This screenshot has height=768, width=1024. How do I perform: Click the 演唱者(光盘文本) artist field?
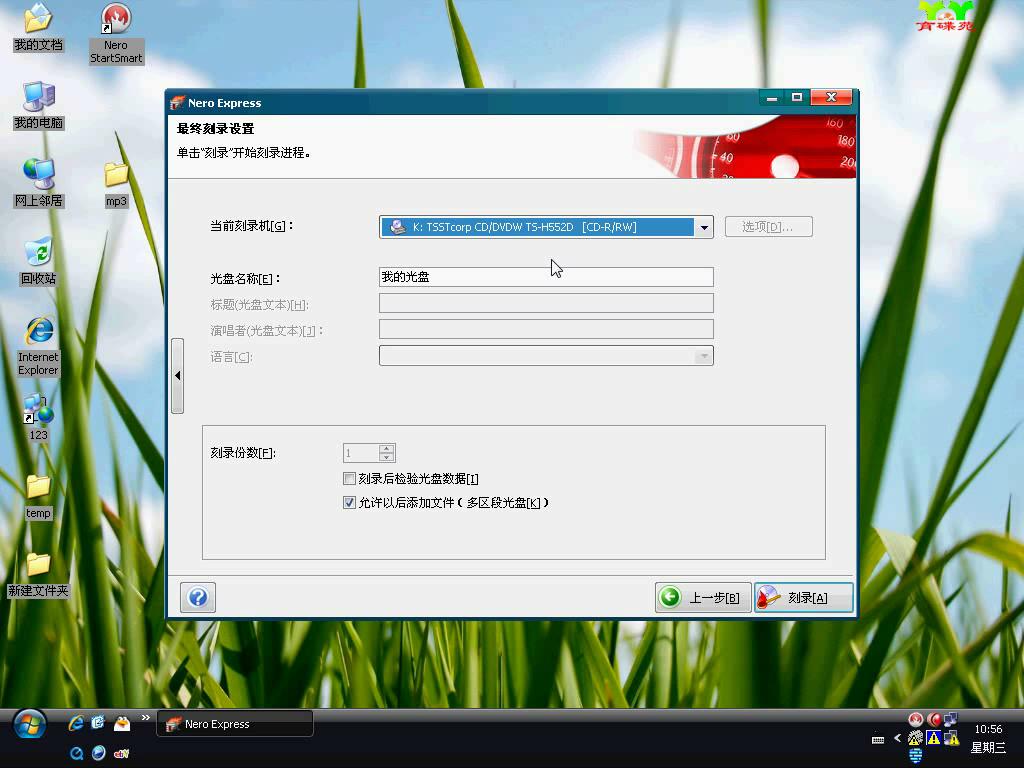[x=546, y=329]
